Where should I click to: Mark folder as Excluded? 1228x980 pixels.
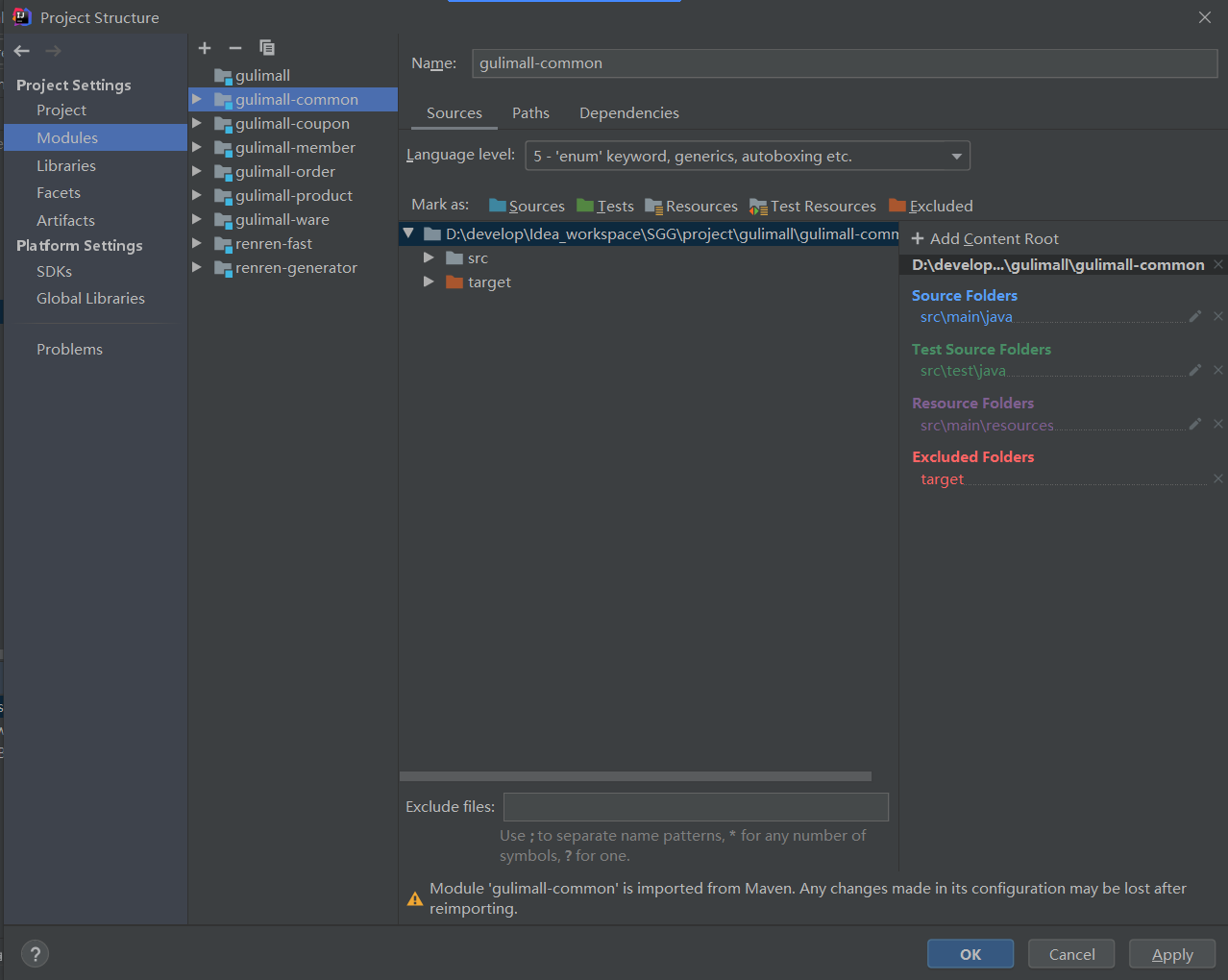(x=931, y=206)
